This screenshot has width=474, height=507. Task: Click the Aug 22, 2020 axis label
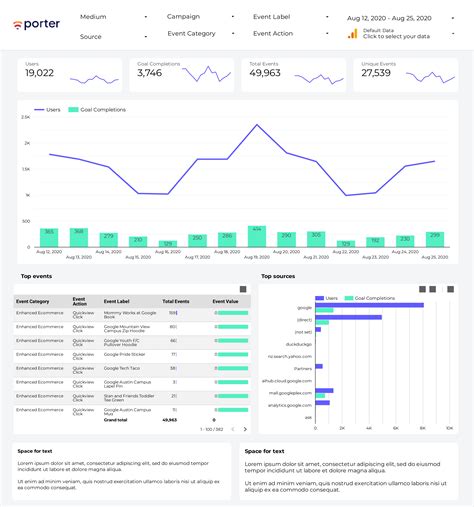pos(346,252)
